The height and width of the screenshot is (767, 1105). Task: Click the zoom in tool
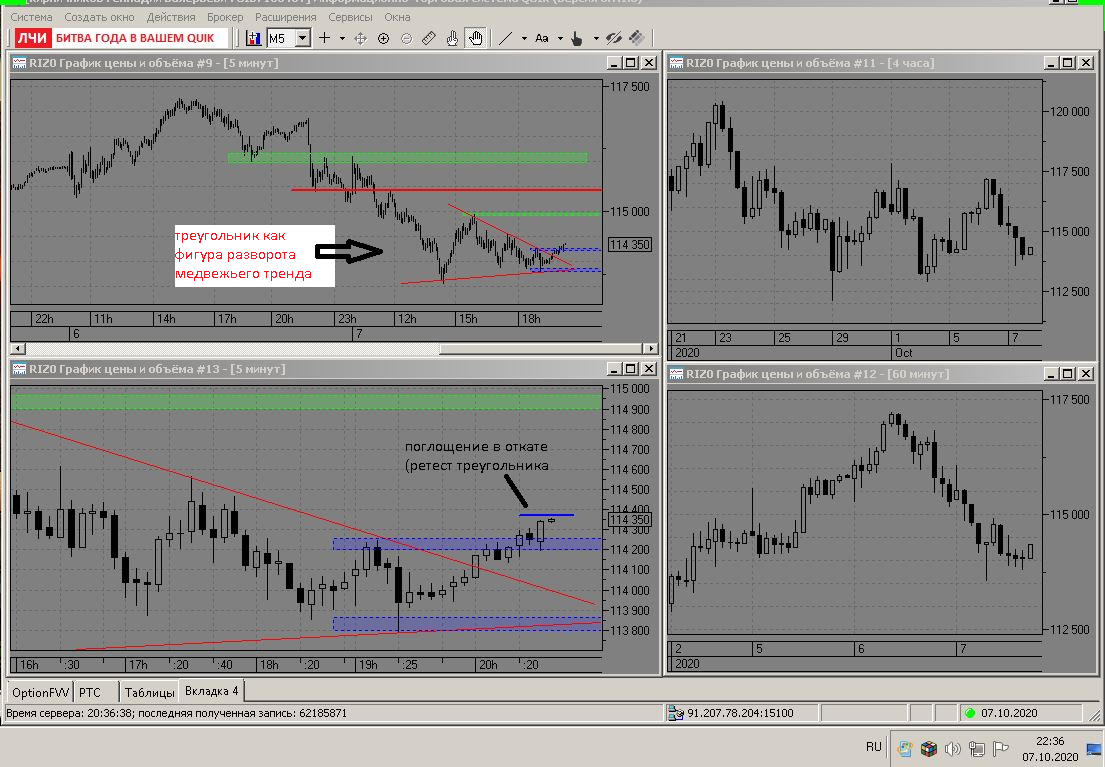[x=383, y=38]
